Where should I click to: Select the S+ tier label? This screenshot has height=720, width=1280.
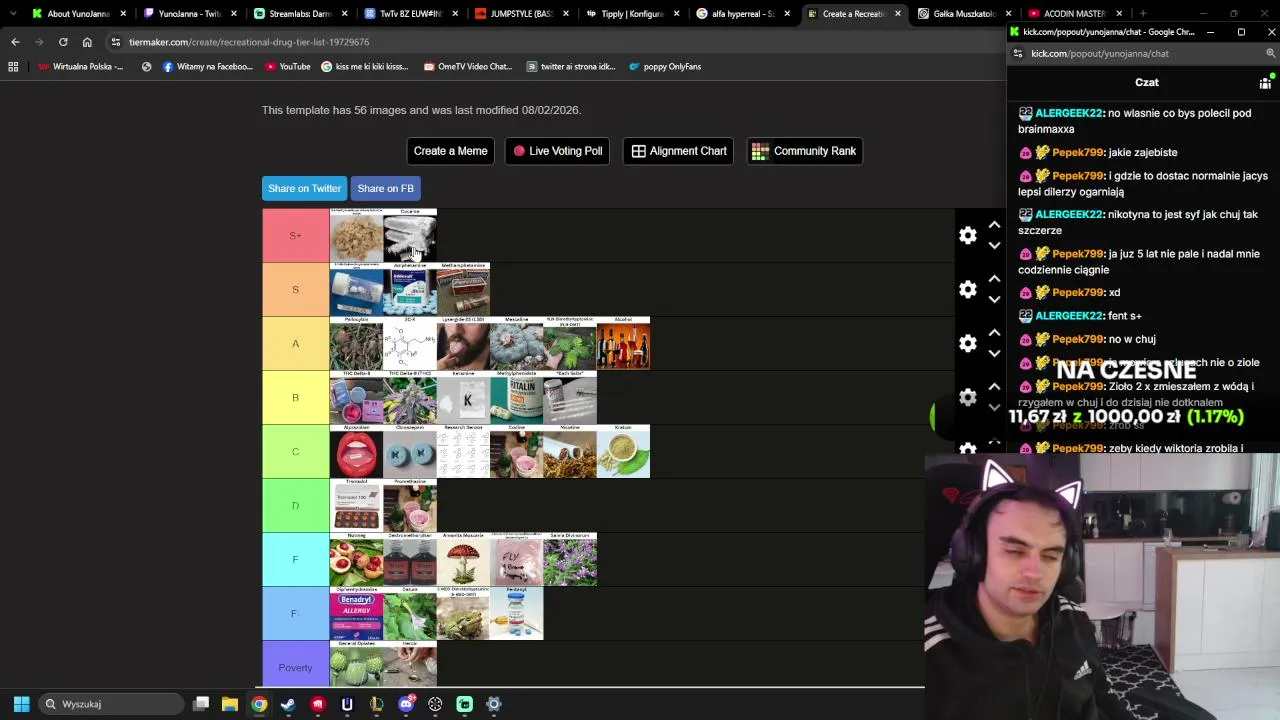(x=295, y=235)
